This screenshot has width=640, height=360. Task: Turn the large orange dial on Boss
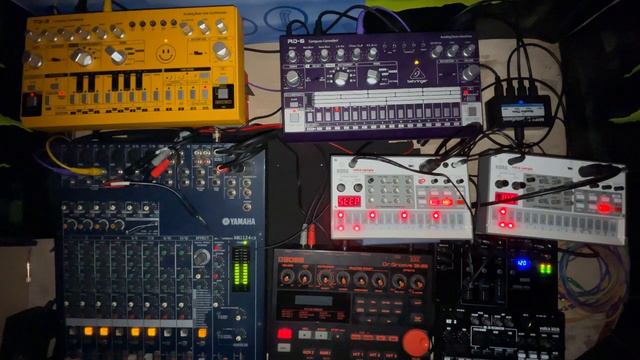(416, 342)
